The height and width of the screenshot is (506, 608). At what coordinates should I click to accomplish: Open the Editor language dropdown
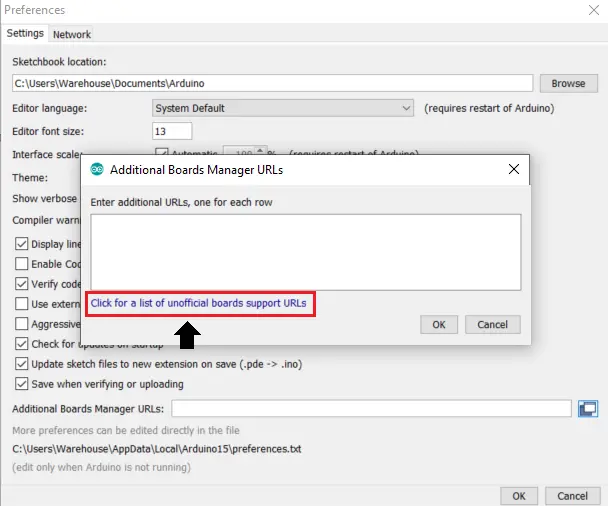pyautogui.click(x=283, y=108)
